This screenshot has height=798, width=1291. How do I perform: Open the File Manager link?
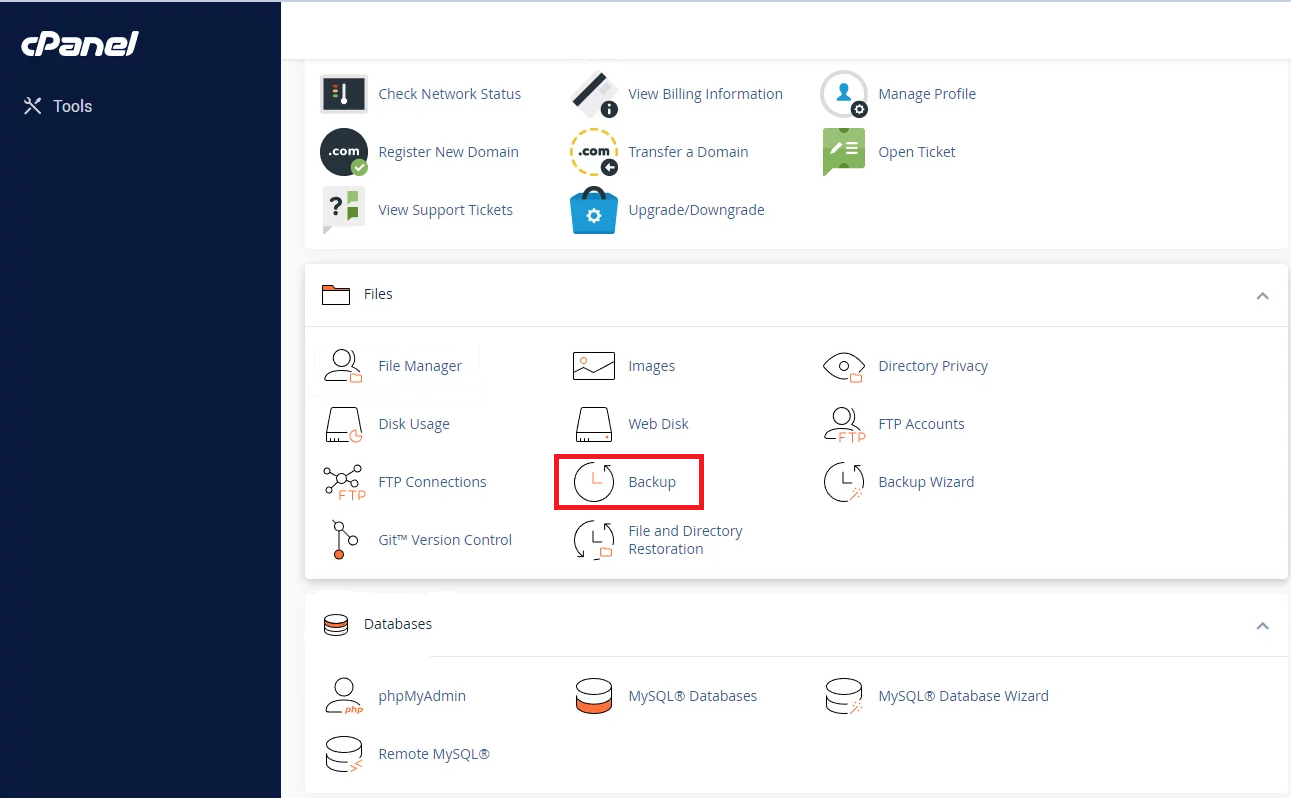tap(420, 366)
